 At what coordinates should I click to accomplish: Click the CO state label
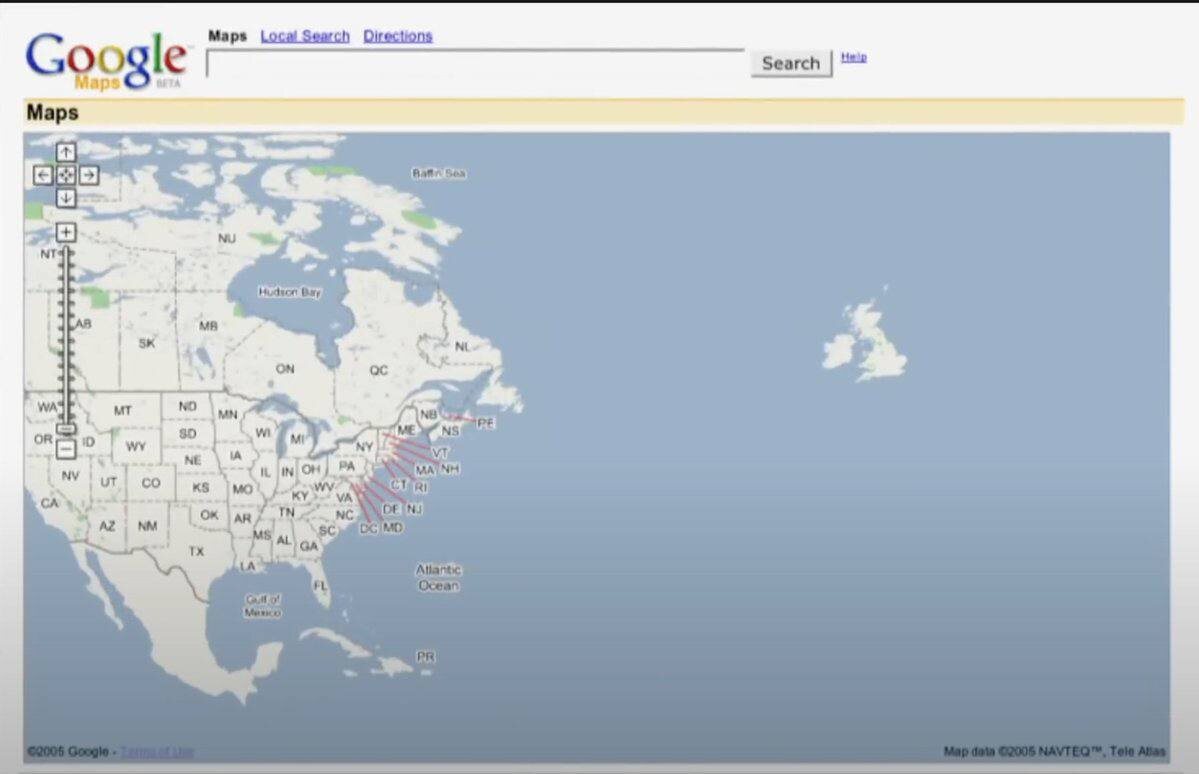[x=151, y=483]
